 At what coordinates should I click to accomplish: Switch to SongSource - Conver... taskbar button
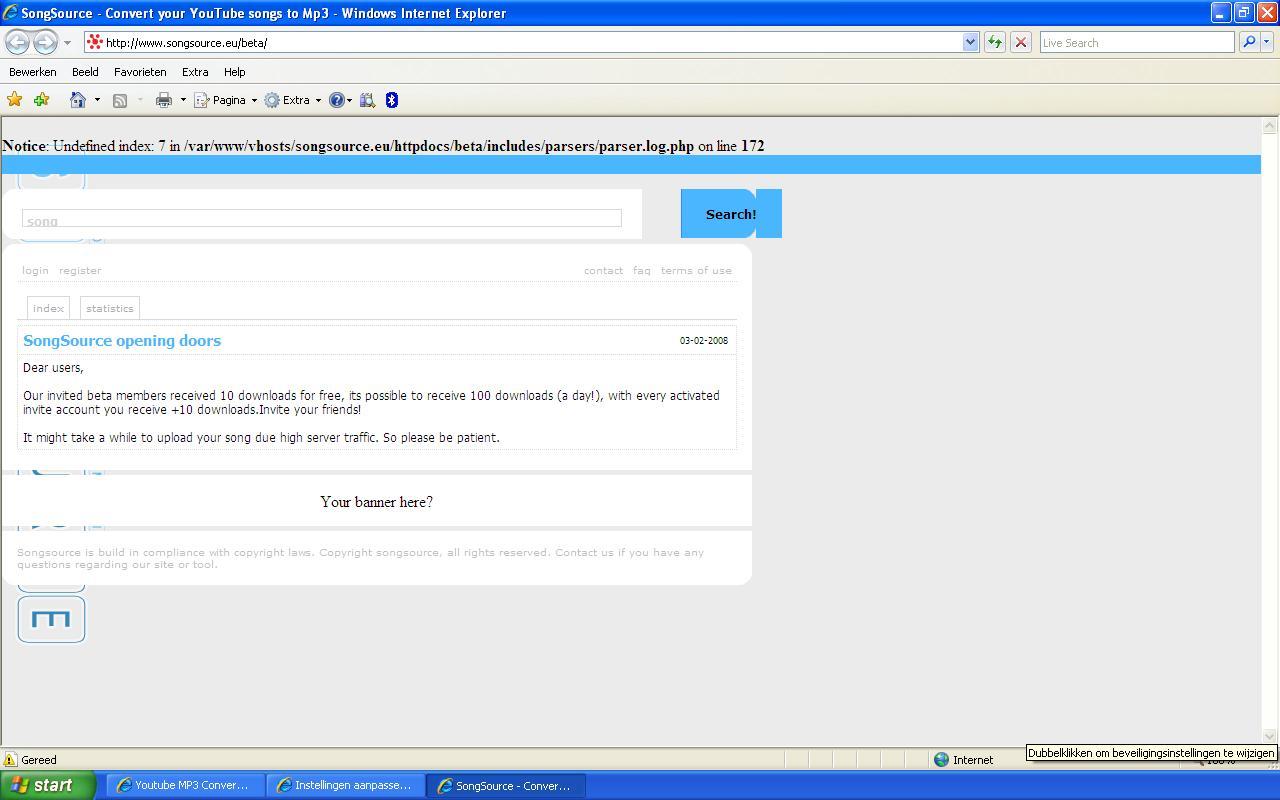(x=505, y=786)
